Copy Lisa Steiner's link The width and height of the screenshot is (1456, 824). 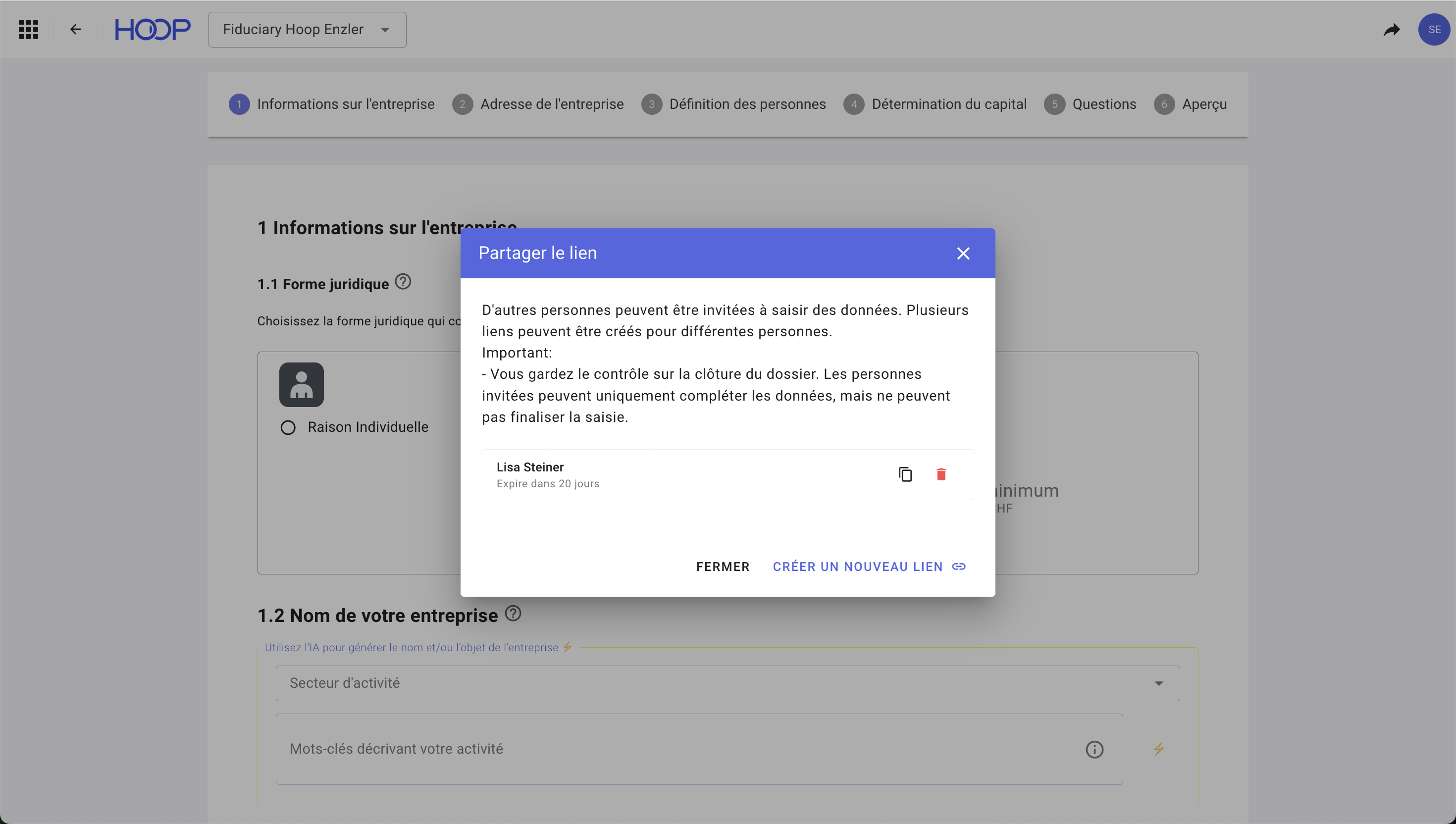pyautogui.click(x=905, y=474)
